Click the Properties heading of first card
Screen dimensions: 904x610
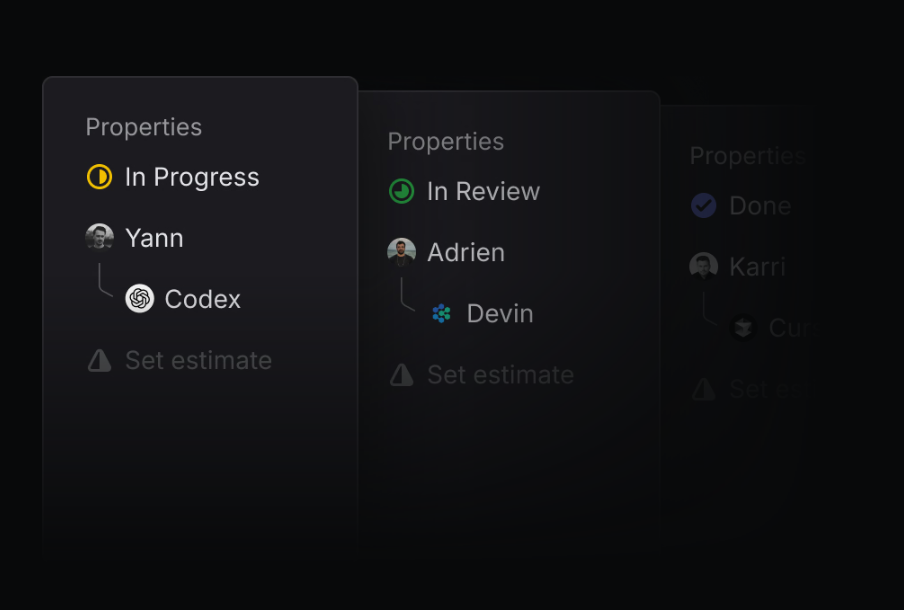[144, 127]
